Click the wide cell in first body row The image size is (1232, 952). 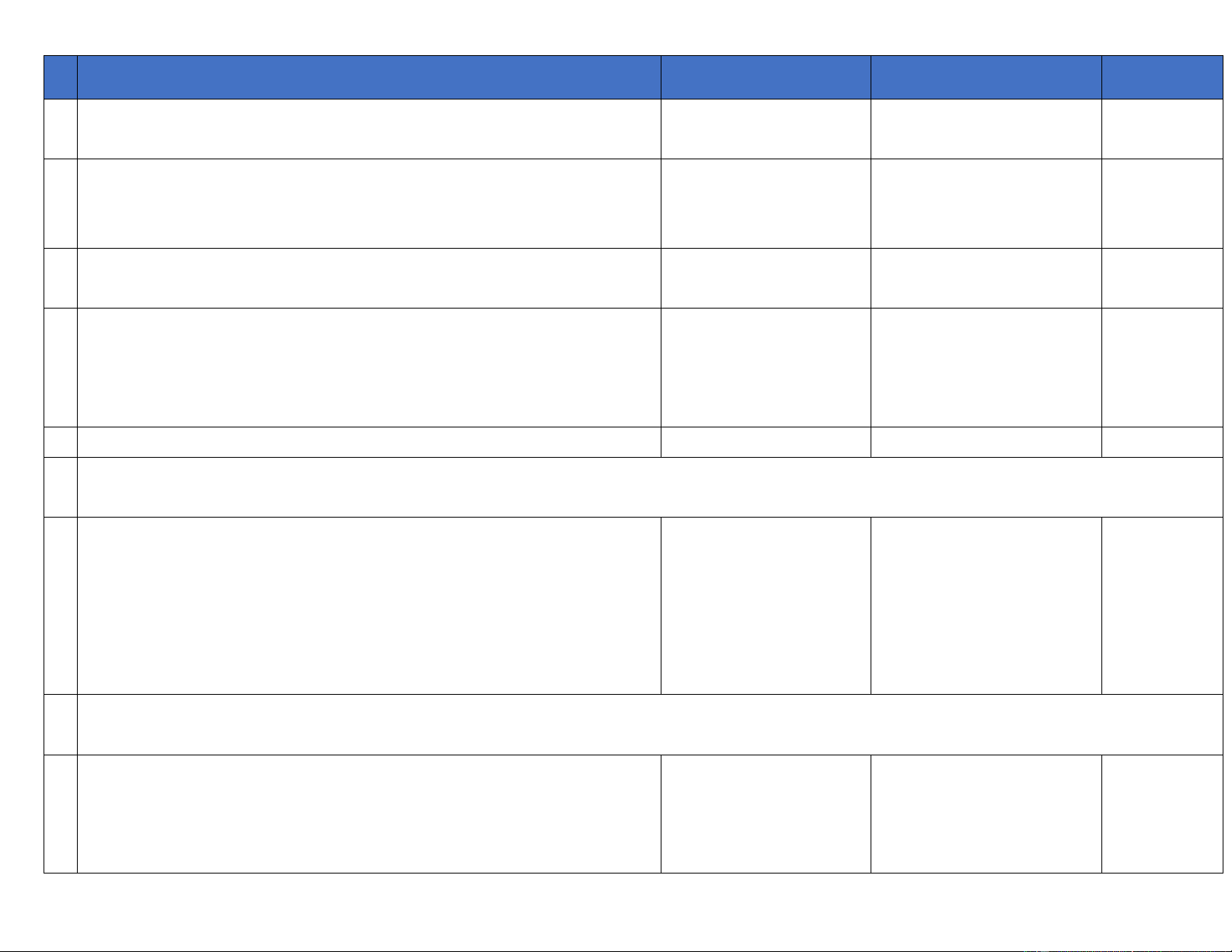[368, 129]
